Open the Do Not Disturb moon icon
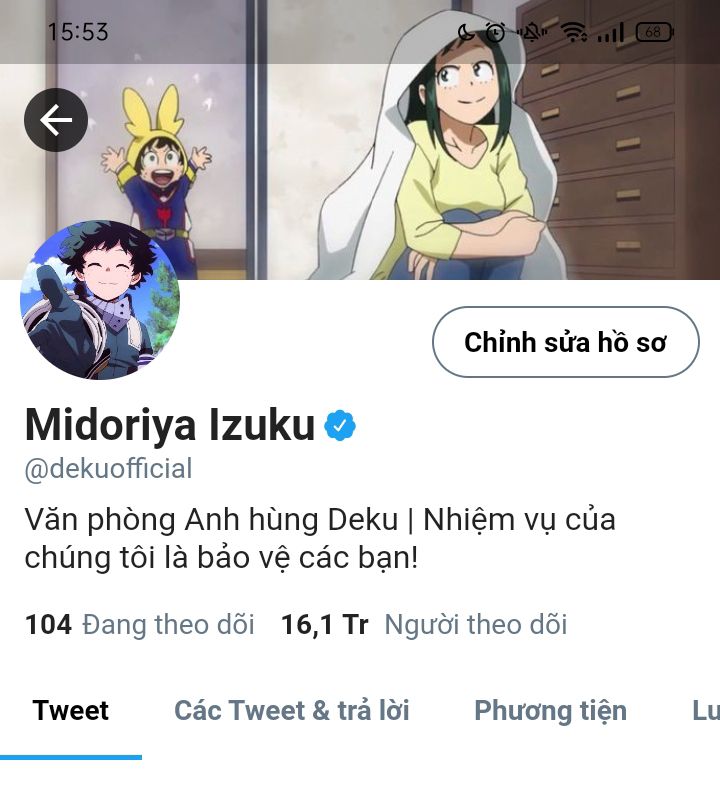 tap(466, 33)
